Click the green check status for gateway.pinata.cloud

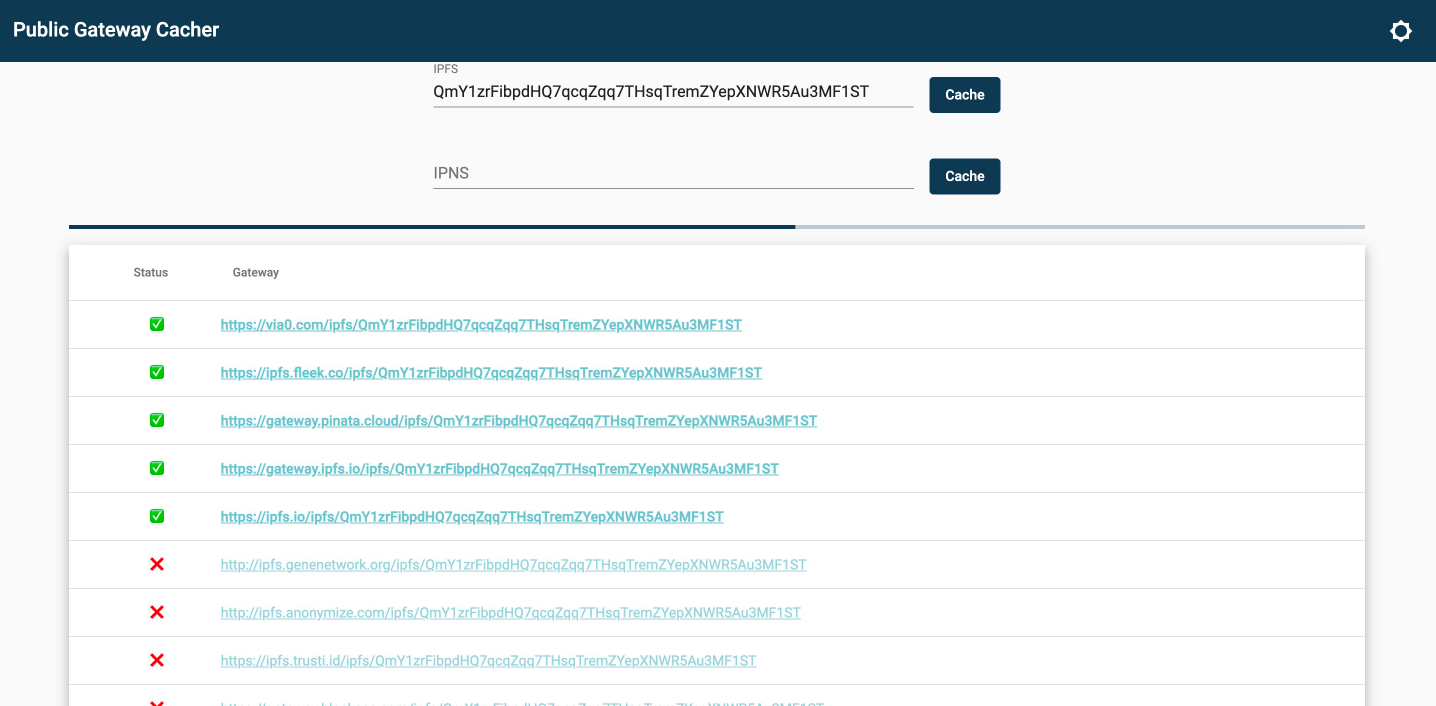pos(157,421)
